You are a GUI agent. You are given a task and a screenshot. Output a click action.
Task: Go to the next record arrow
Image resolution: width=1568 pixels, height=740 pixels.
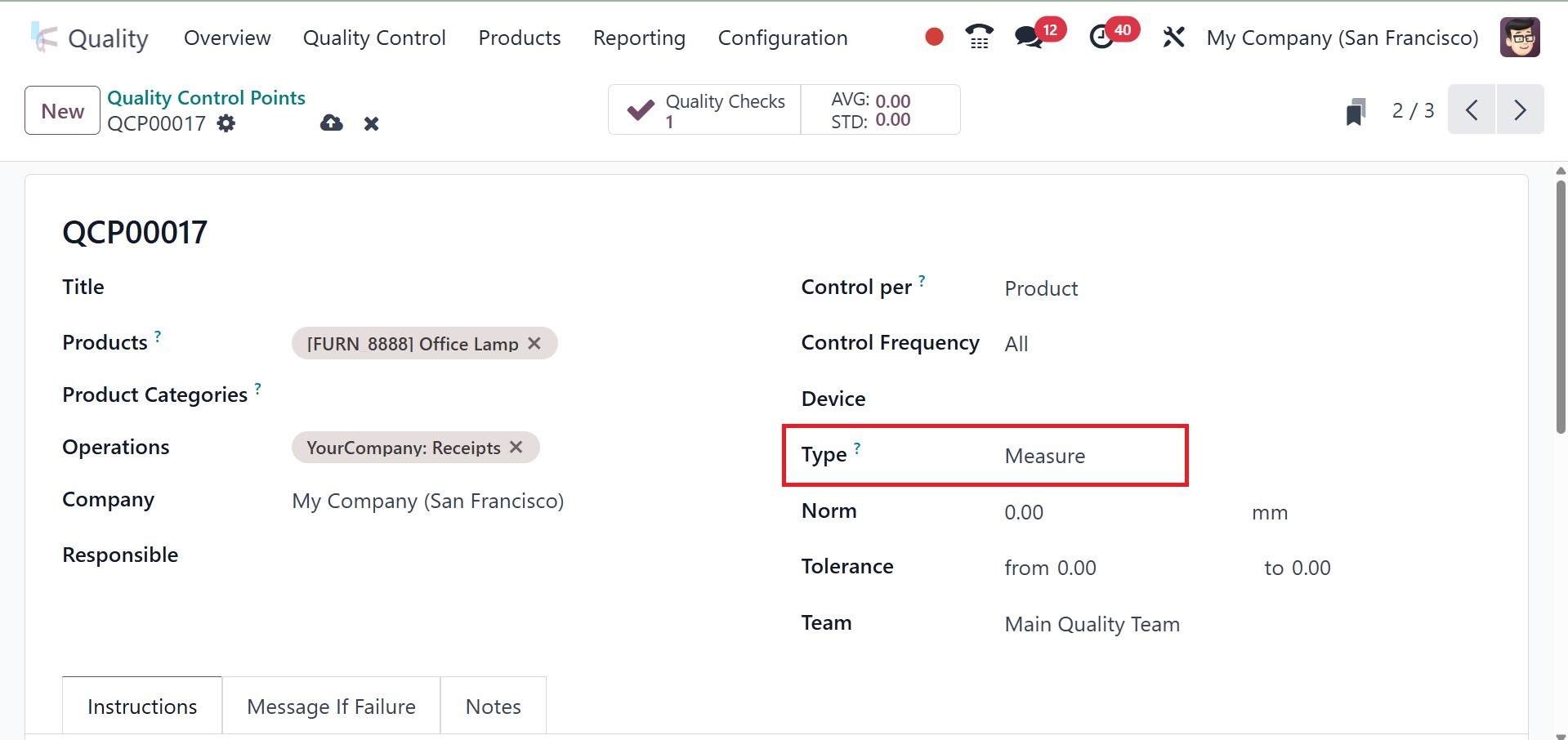pyautogui.click(x=1520, y=109)
